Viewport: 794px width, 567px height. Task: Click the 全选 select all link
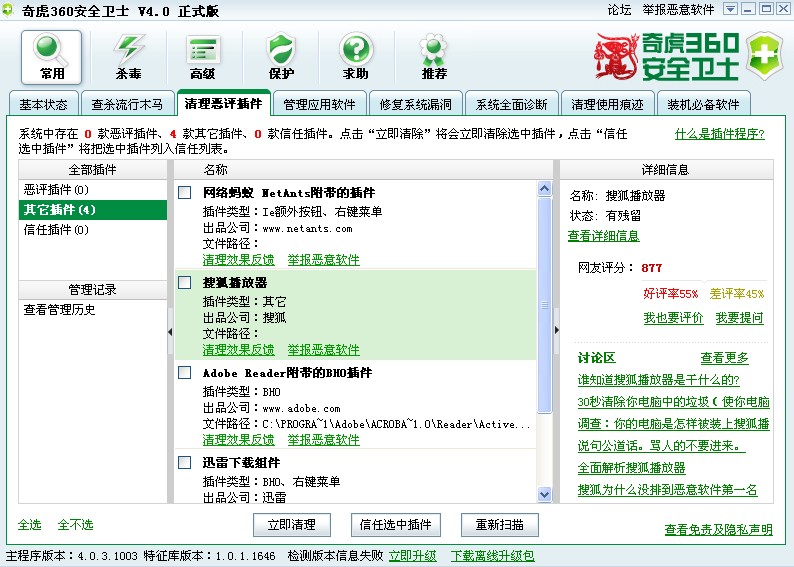[29, 524]
